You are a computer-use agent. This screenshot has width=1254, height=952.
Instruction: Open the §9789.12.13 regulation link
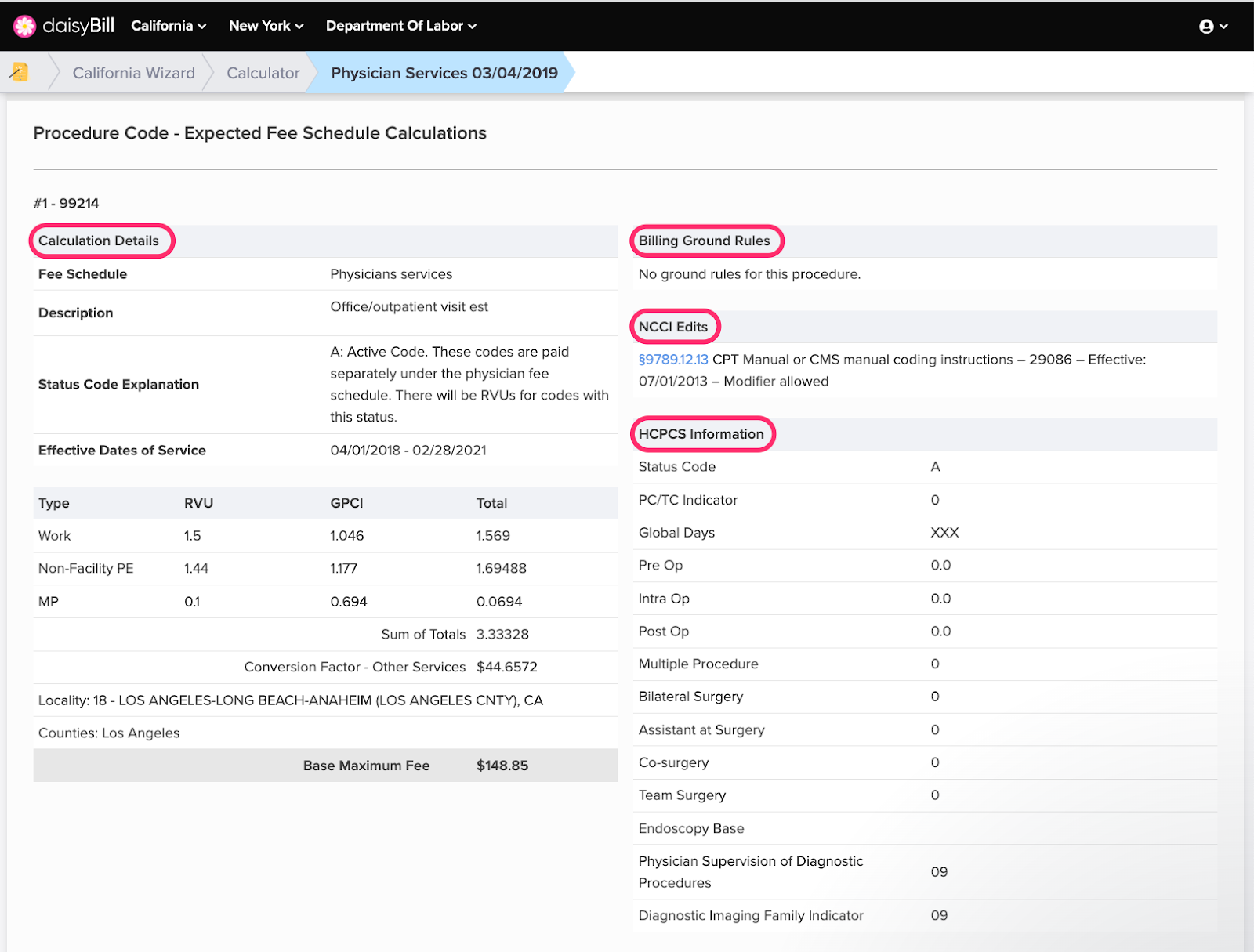coord(672,360)
